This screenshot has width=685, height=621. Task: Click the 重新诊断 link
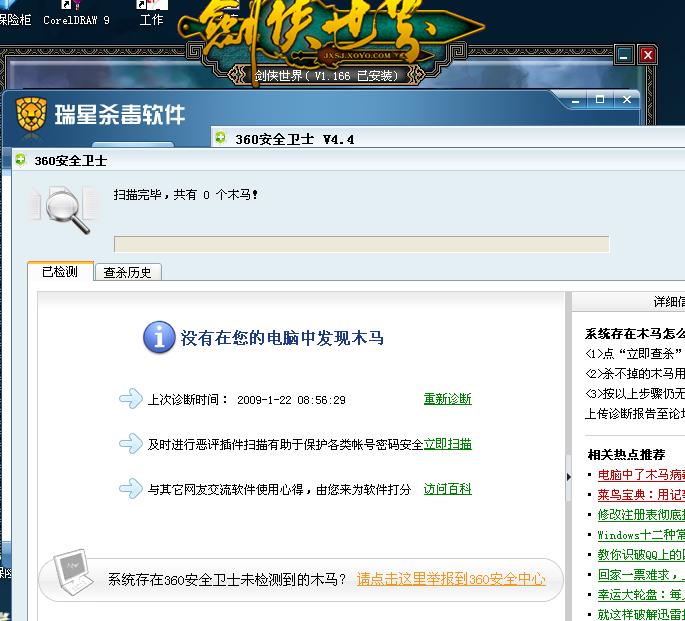(448, 399)
